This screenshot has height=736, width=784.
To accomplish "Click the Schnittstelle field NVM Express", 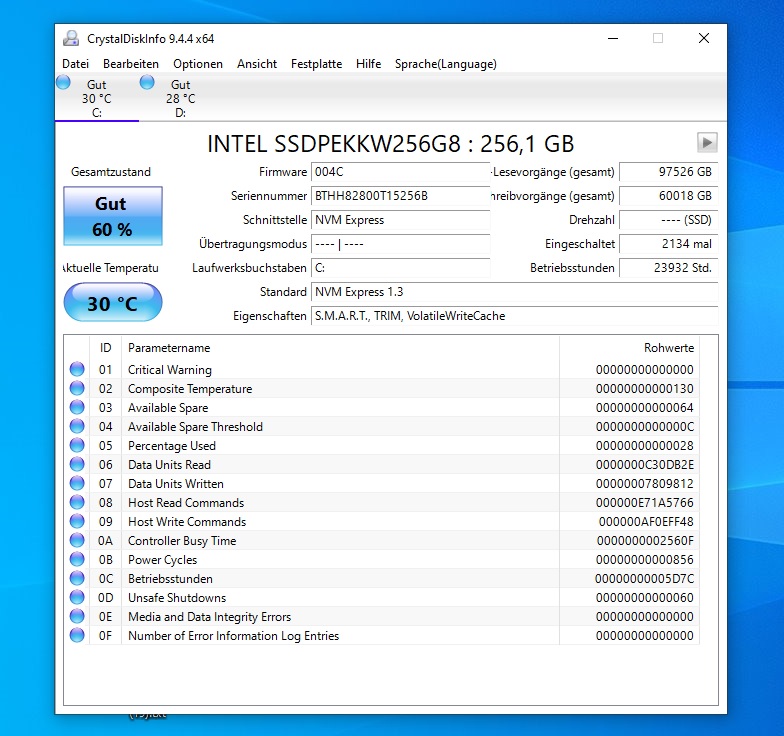I will click(400, 220).
